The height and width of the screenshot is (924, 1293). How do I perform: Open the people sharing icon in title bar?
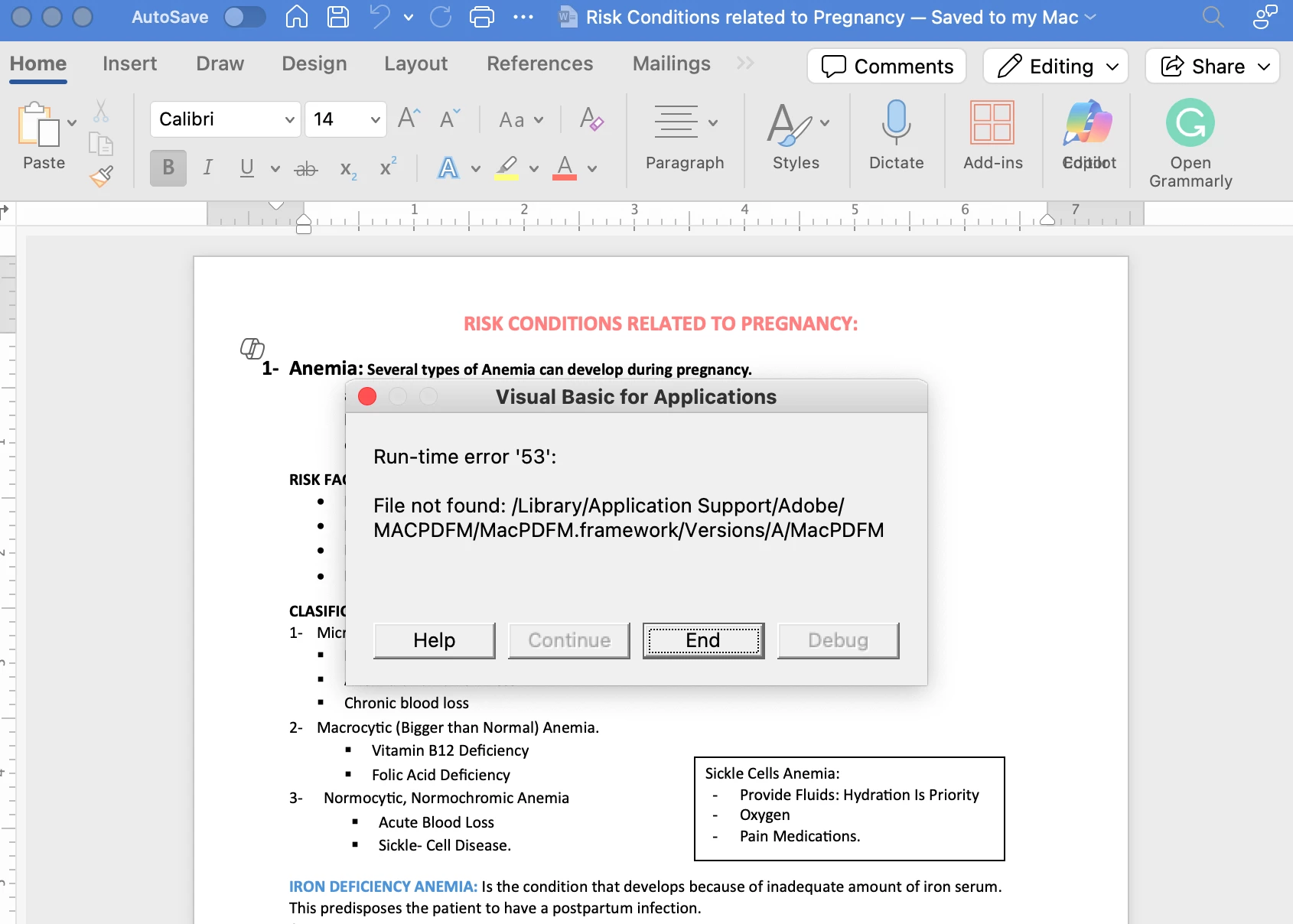pos(1265,17)
